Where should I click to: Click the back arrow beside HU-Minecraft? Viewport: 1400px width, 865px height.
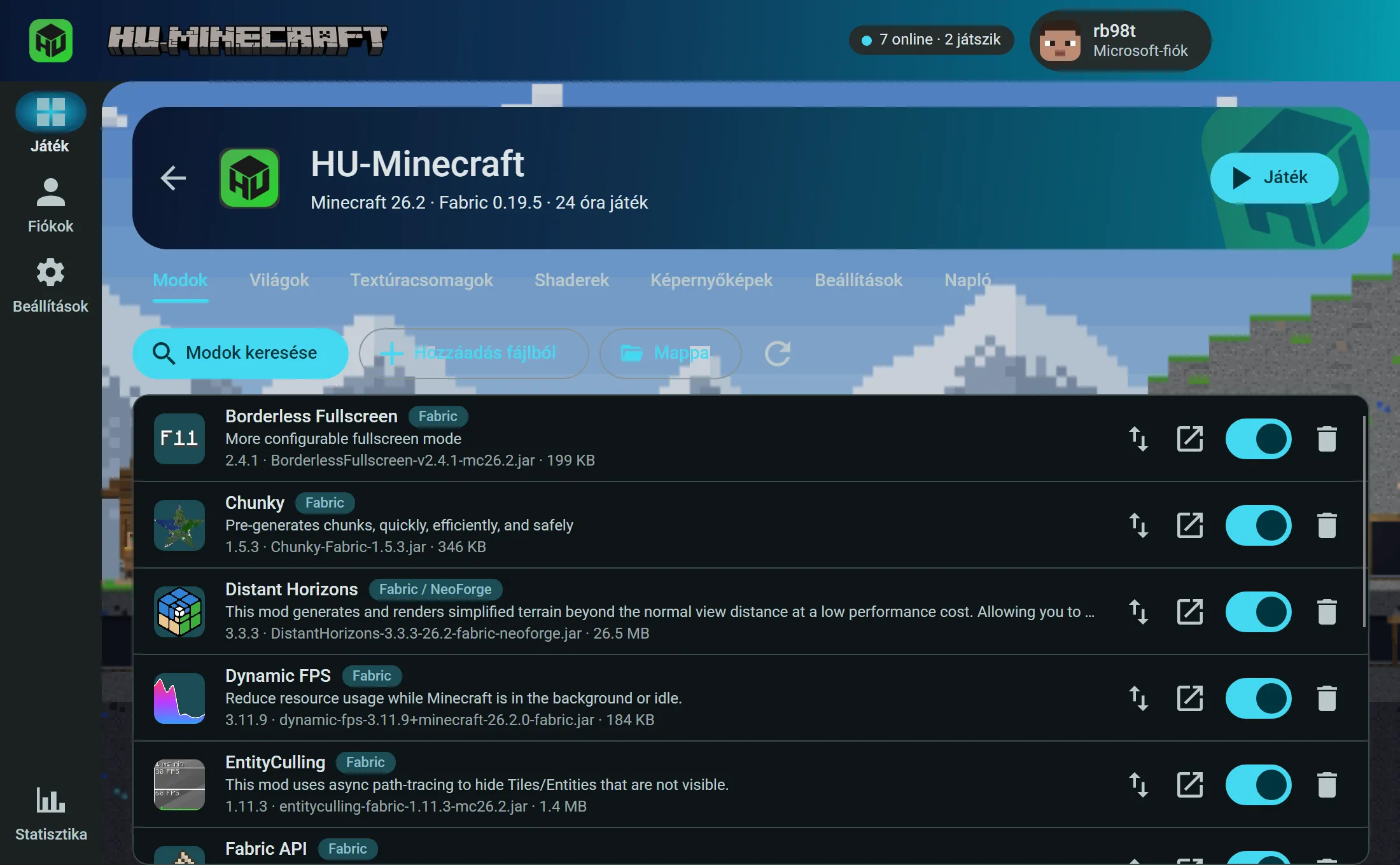[x=173, y=178]
